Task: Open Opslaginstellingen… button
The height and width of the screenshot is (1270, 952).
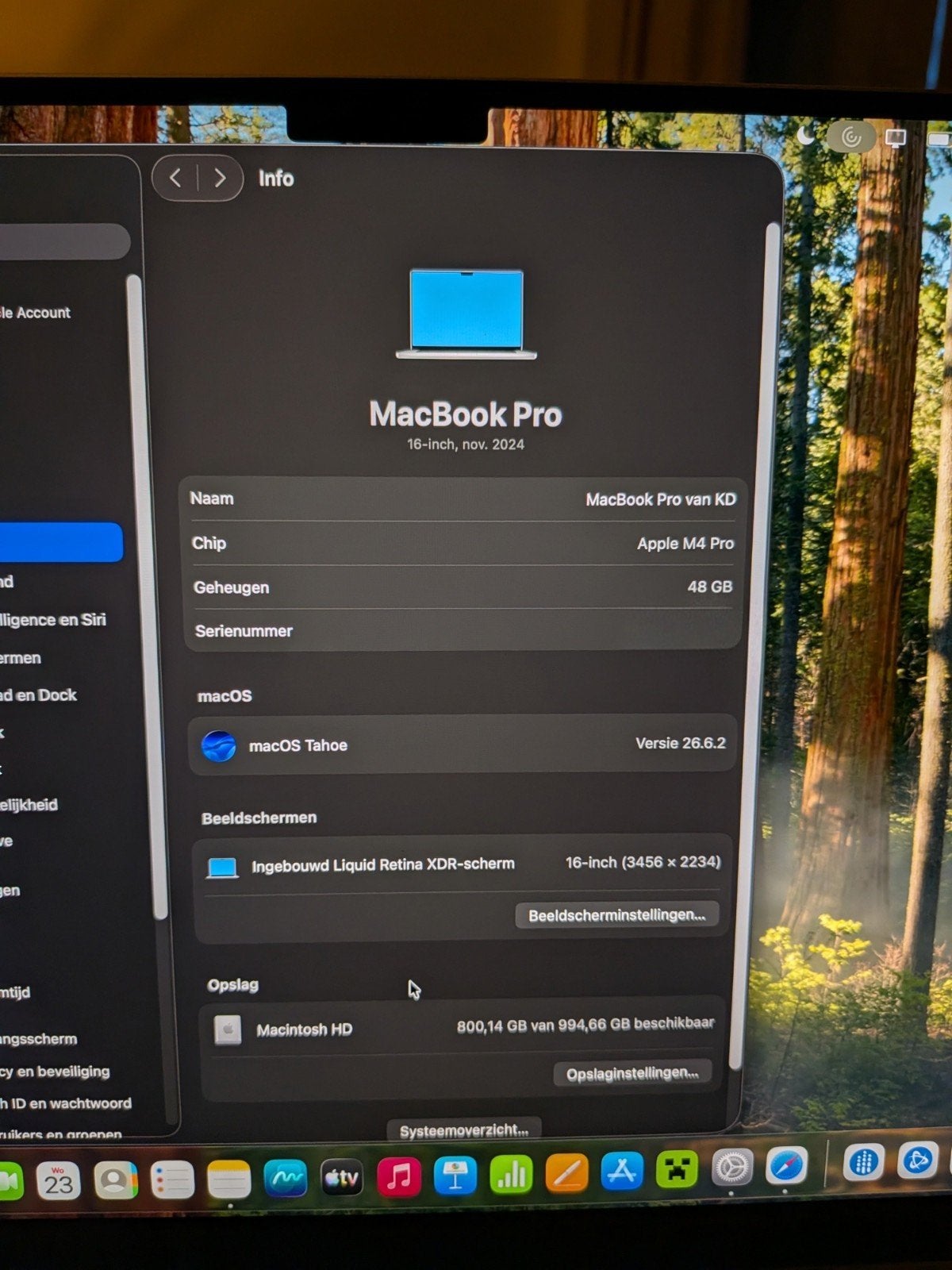Action: (x=632, y=1073)
